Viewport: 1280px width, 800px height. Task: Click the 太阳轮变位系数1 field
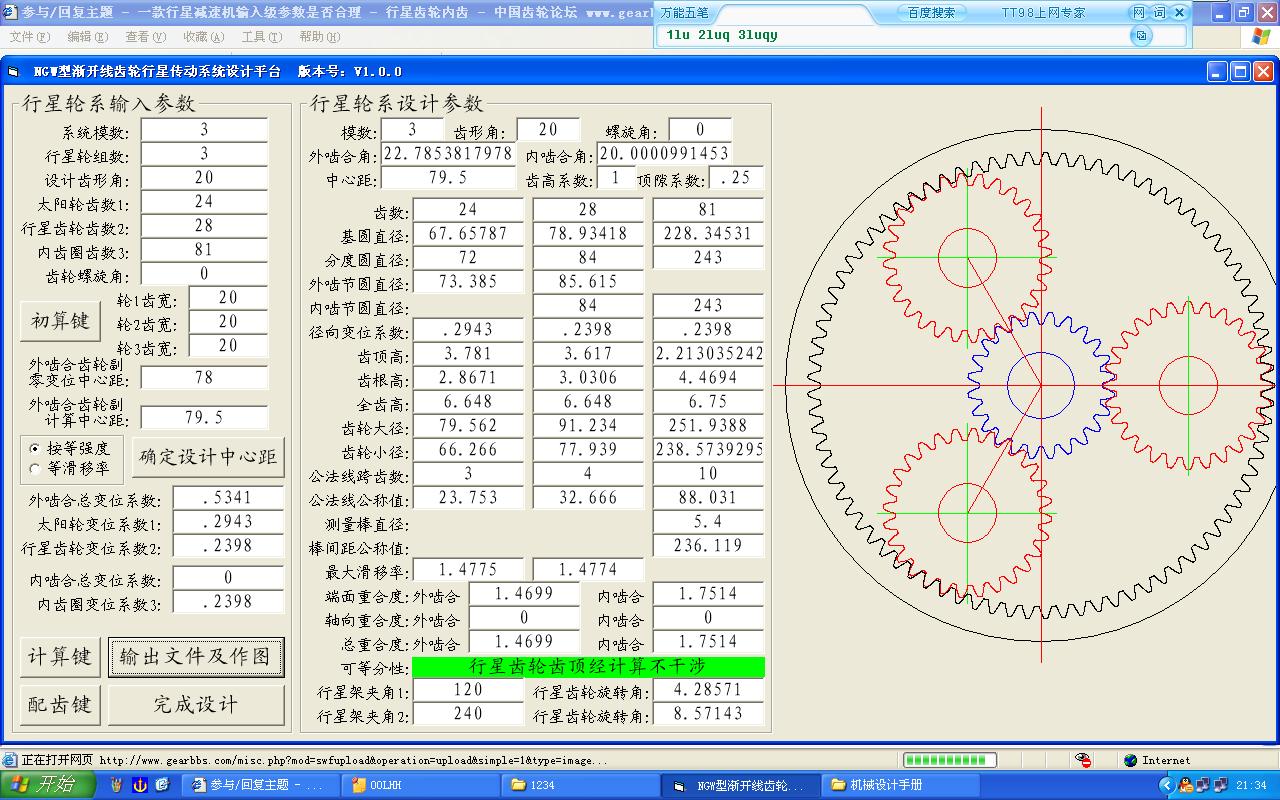pyautogui.click(x=228, y=522)
